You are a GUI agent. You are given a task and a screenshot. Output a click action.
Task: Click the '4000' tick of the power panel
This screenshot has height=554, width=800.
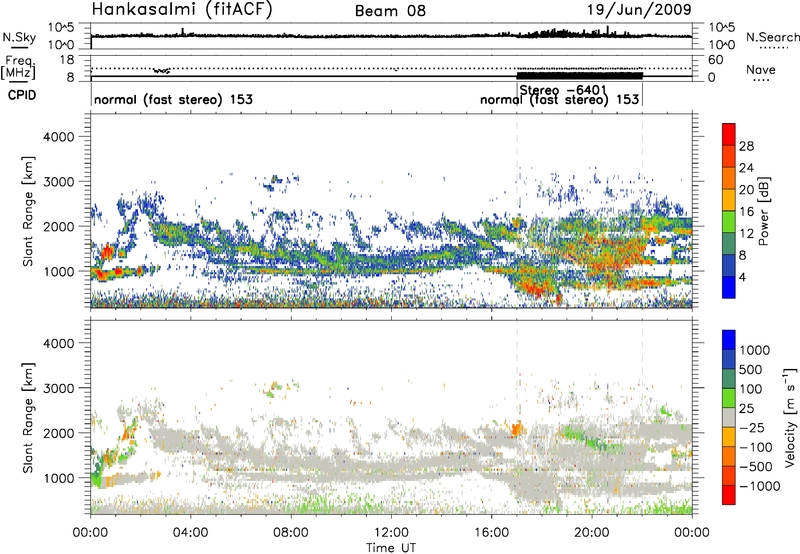click(59, 137)
